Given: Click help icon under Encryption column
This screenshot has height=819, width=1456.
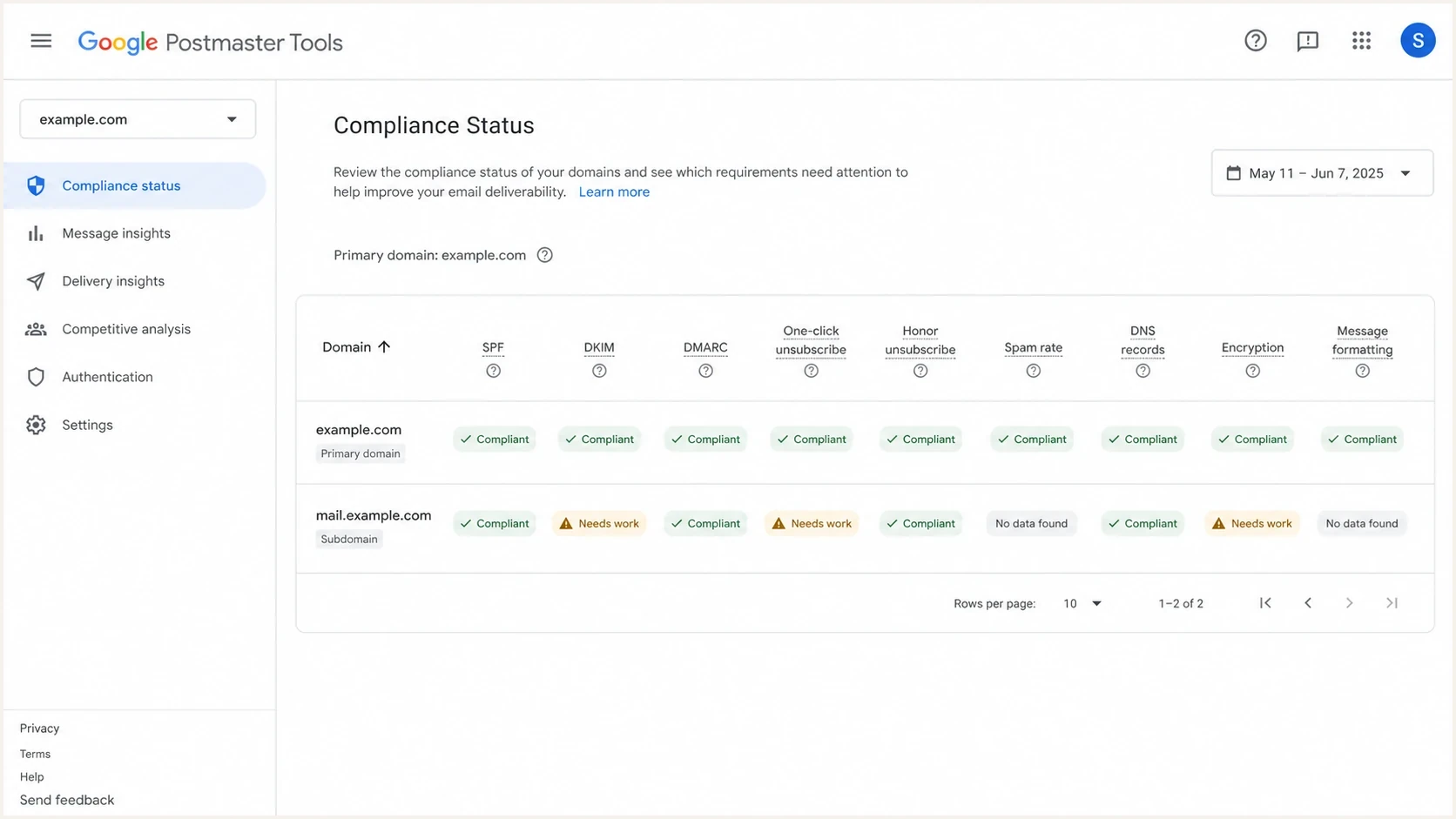Looking at the screenshot, I should 1252,371.
